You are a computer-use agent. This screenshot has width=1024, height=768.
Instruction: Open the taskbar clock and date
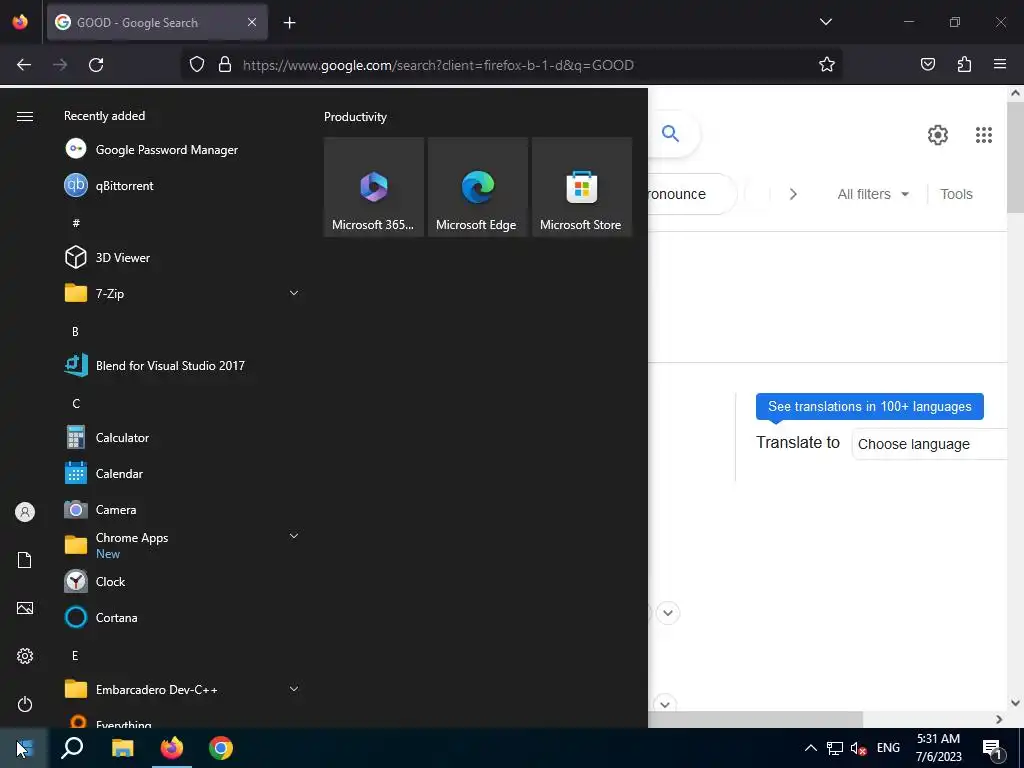pos(938,748)
